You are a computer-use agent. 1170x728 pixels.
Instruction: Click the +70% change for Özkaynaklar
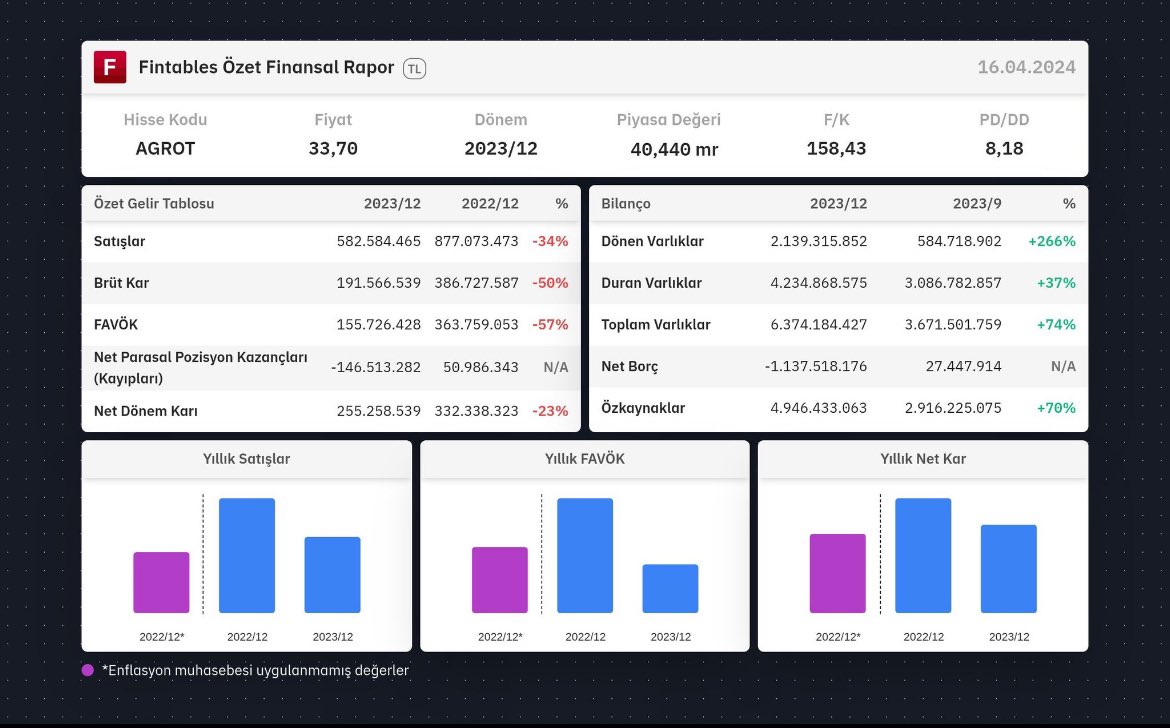click(1056, 408)
